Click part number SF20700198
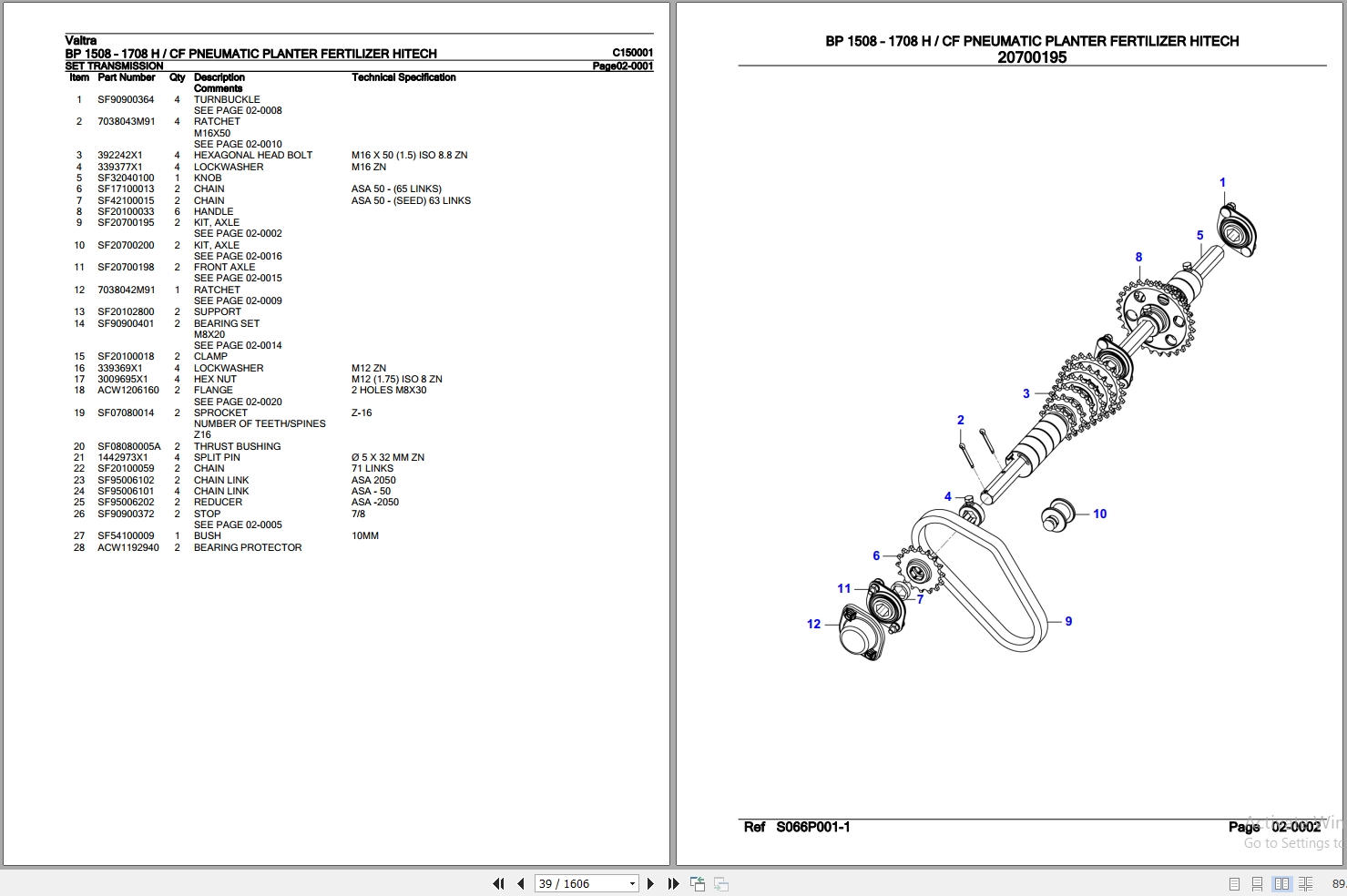 point(126,267)
